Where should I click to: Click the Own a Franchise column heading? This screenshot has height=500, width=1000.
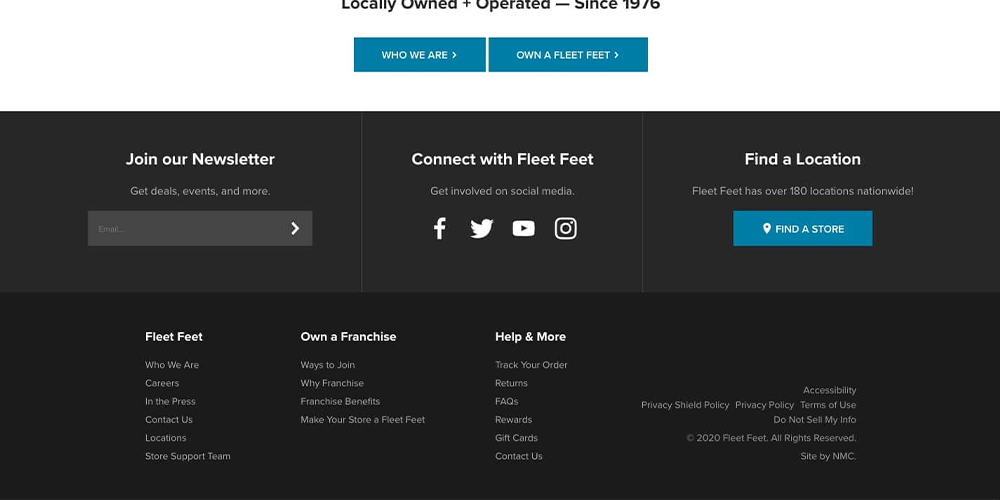(348, 337)
